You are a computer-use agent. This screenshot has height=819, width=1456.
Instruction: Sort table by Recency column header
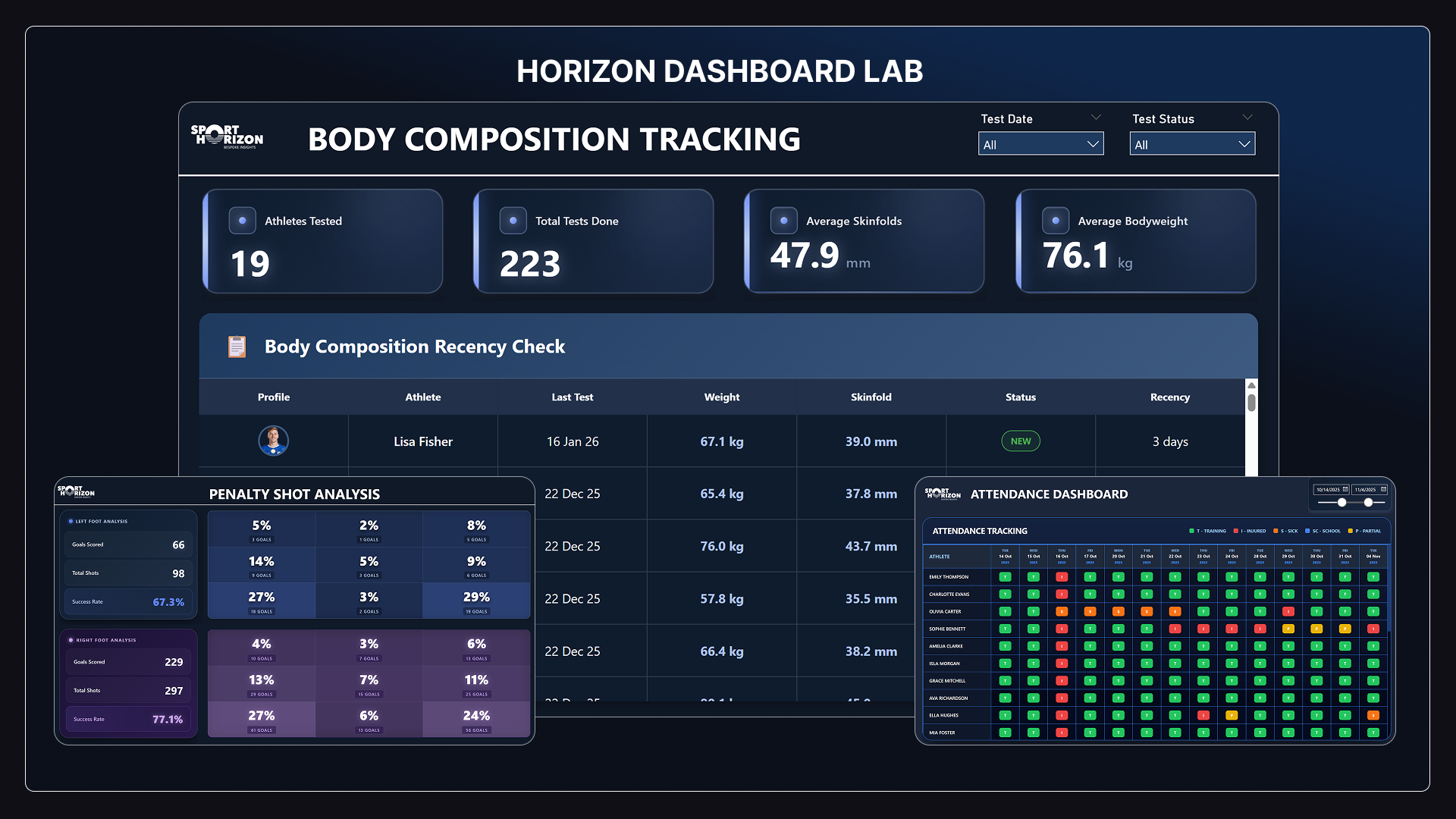[x=1169, y=397]
